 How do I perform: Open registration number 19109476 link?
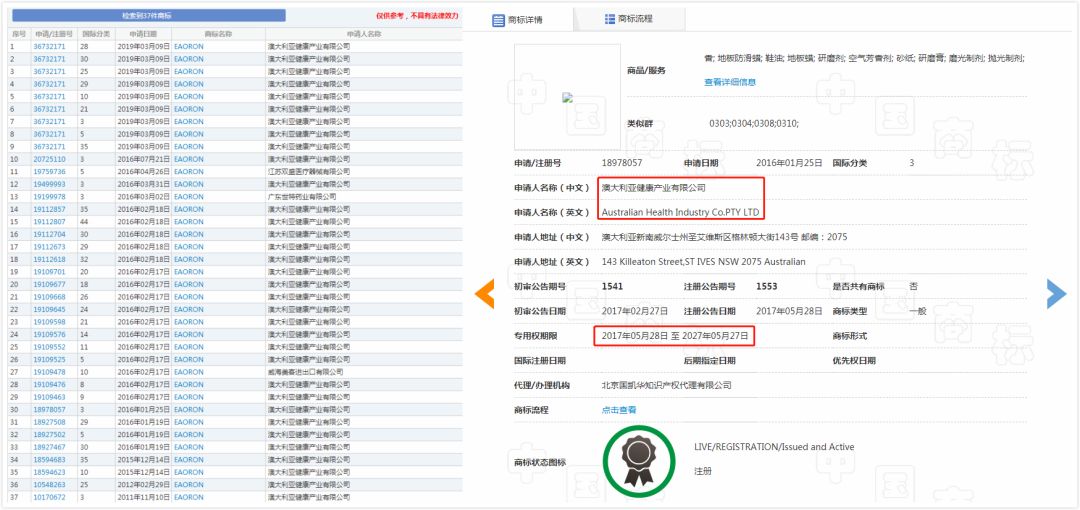[x=49, y=385]
